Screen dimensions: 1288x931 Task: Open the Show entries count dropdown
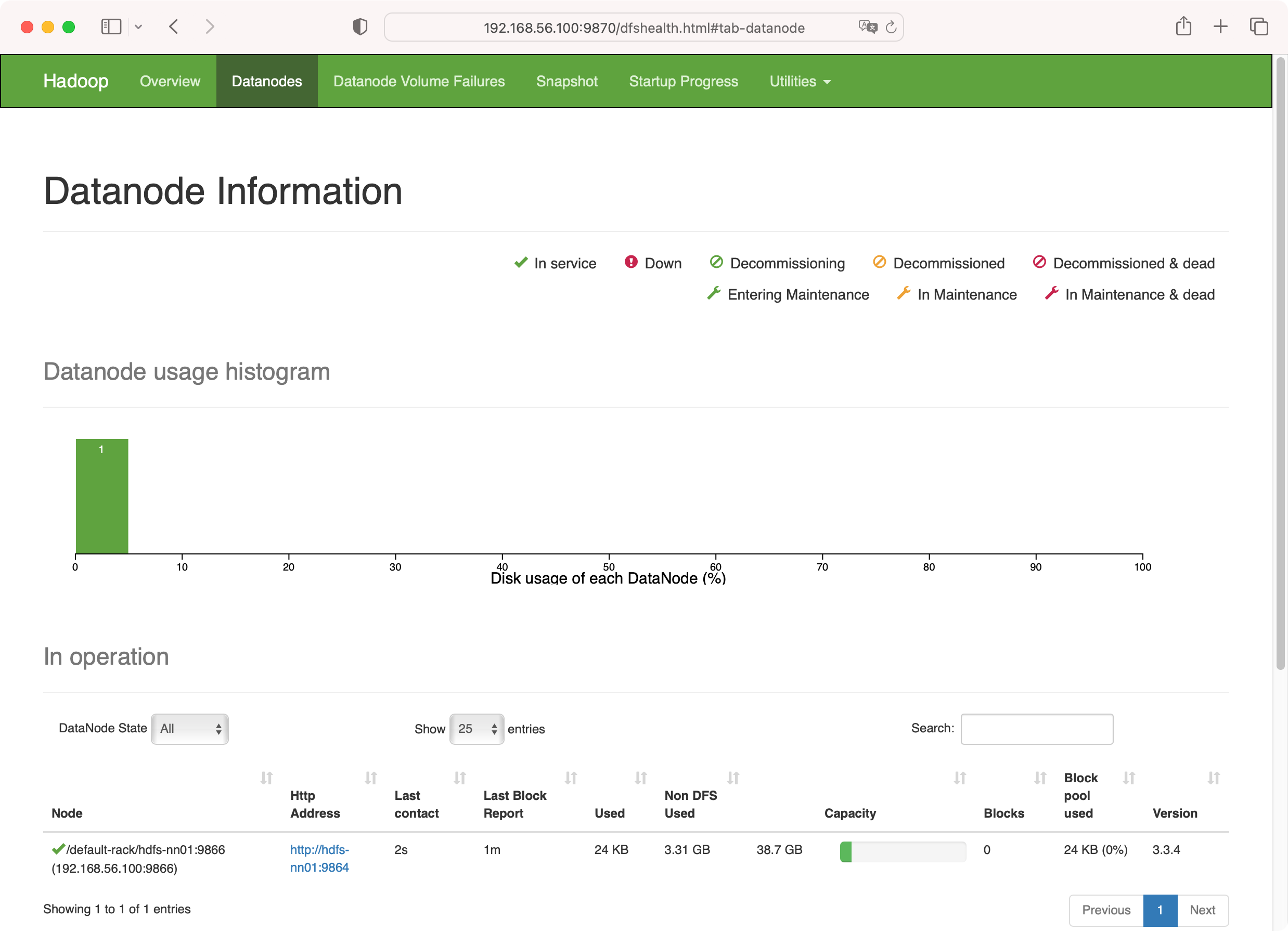[476, 728]
